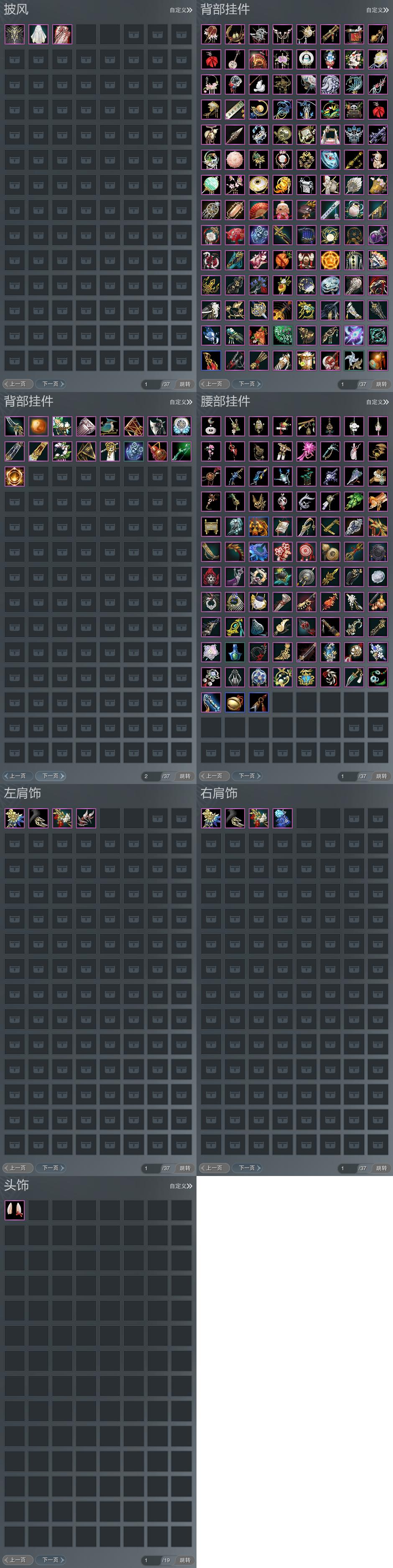This screenshot has height=1568, width=393.
Task: Pick the red folding fan back pendant
Action: pos(258,210)
